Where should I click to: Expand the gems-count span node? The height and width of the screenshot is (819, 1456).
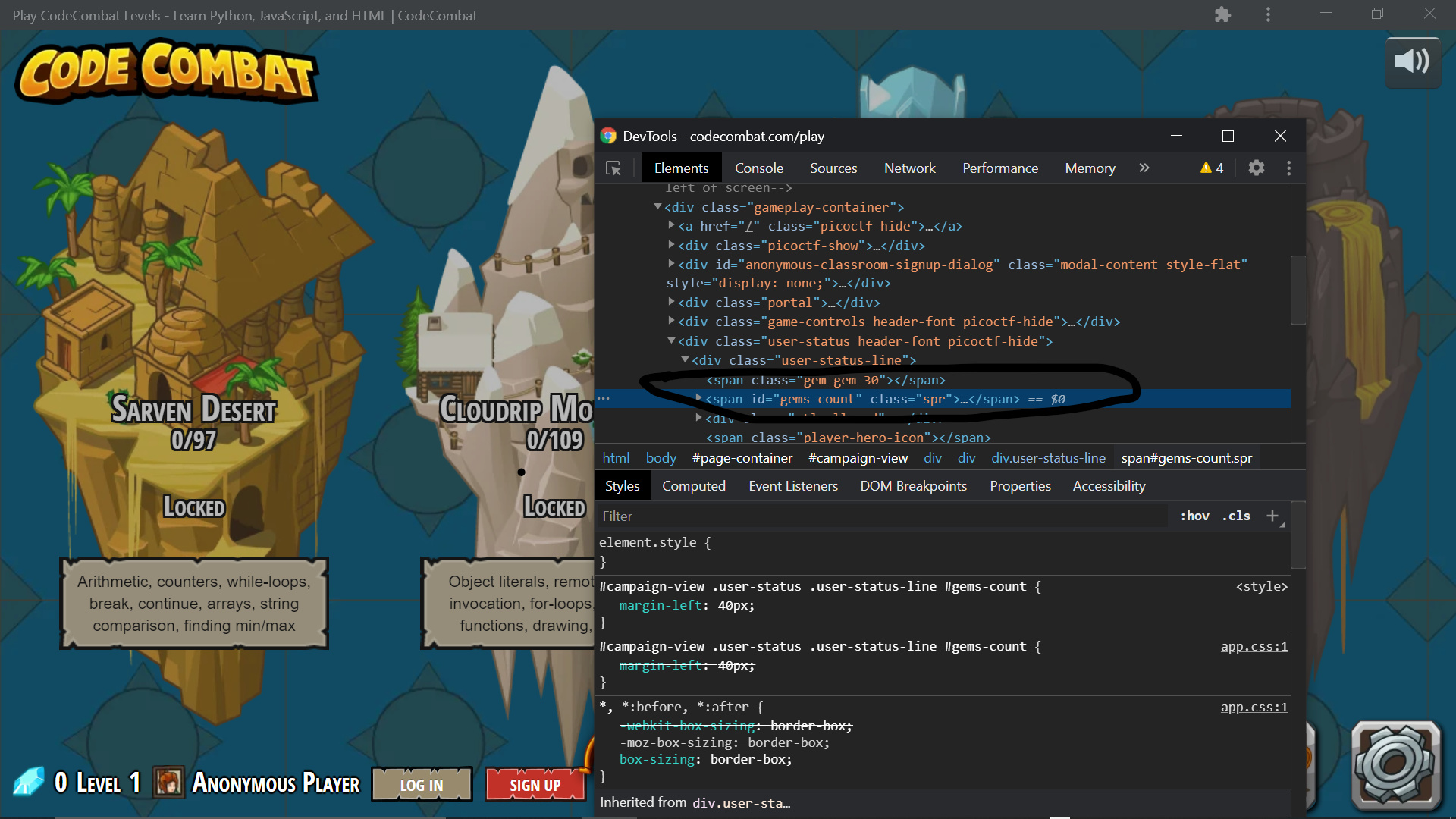pos(698,398)
